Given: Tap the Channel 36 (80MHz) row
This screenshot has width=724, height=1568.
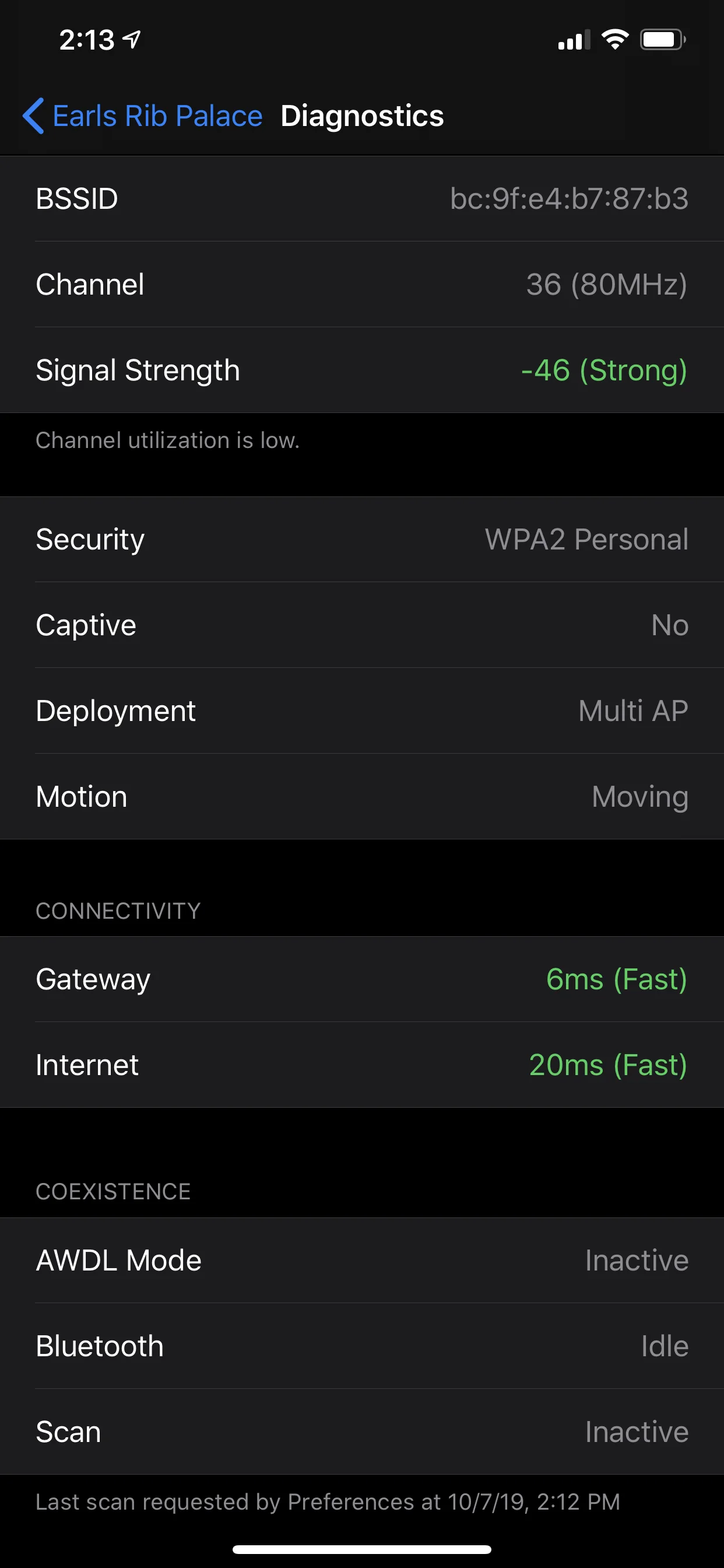Looking at the screenshot, I should (x=362, y=285).
